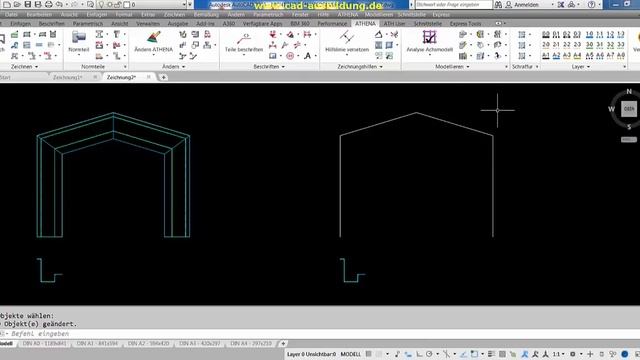Switch to the Express Tools ribbon tab
Image resolution: width=640 pixels, height=360 pixels.
tap(465, 24)
